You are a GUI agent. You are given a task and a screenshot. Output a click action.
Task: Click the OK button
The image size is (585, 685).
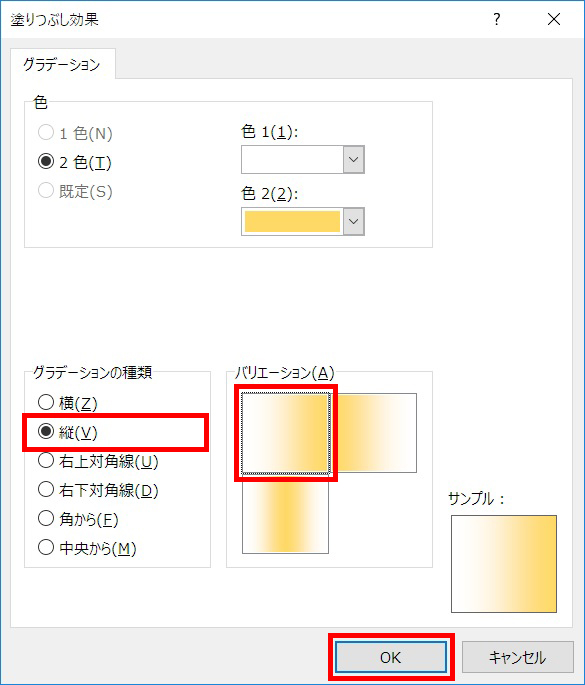pos(391,657)
